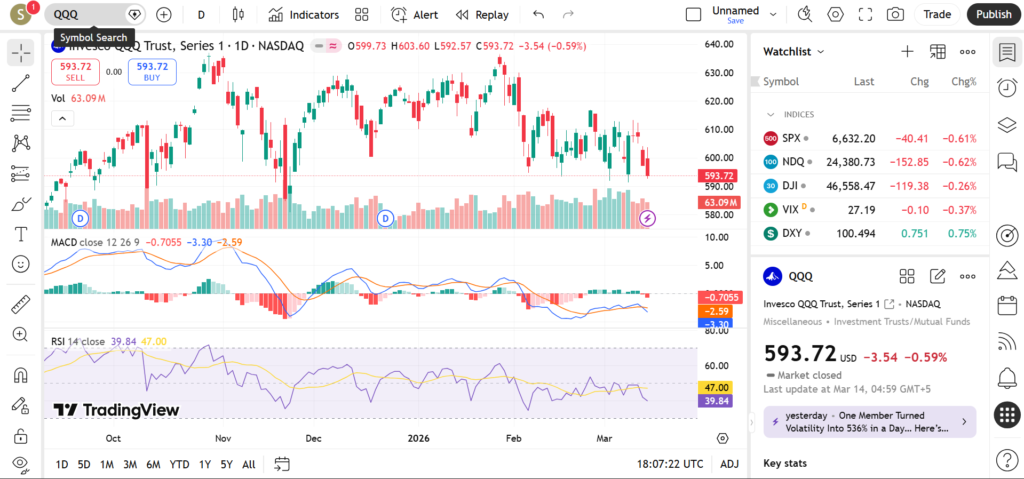Open the emoji icons tool

(20, 264)
